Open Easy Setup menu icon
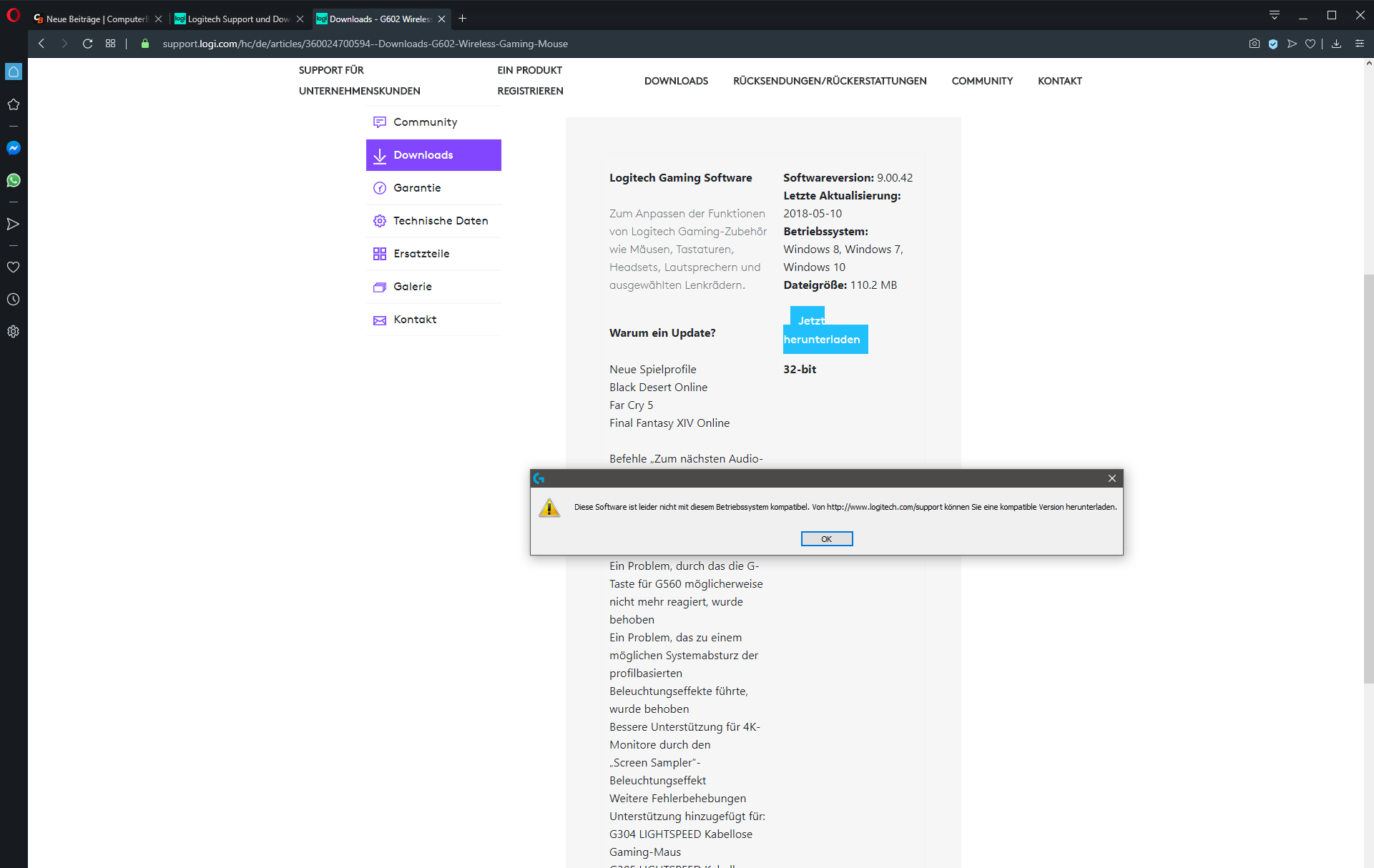 coord(1360,44)
